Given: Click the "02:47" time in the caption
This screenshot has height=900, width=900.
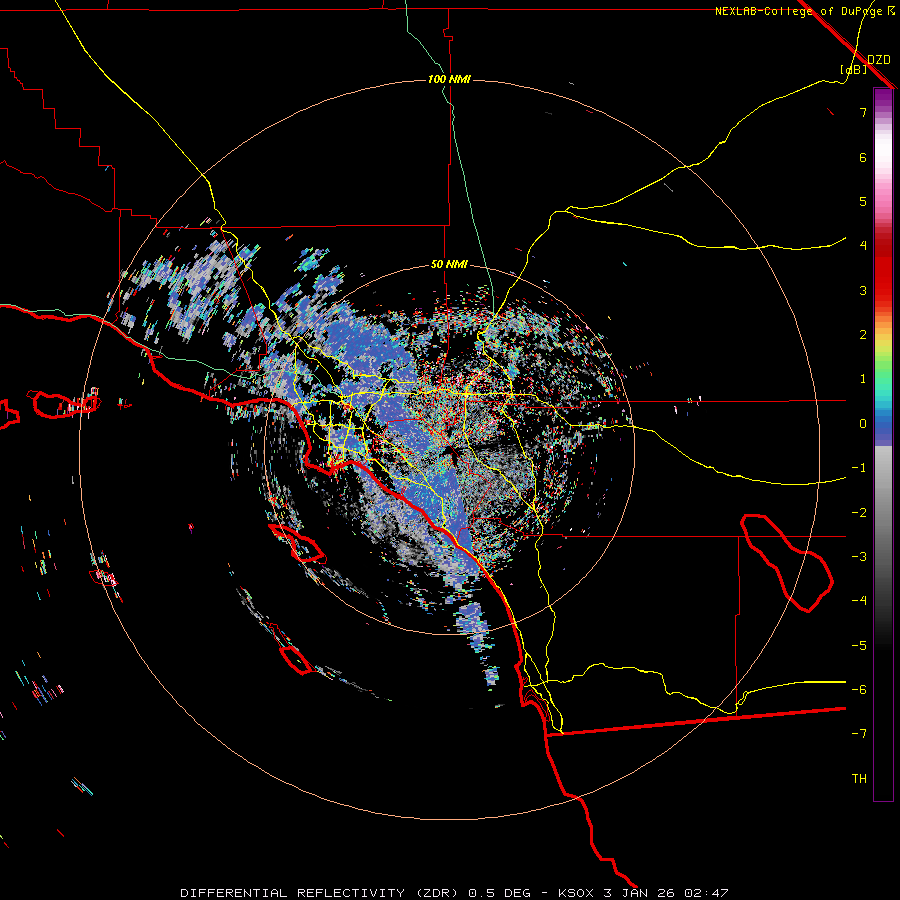Looking at the screenshot, I should coord(706,893).
